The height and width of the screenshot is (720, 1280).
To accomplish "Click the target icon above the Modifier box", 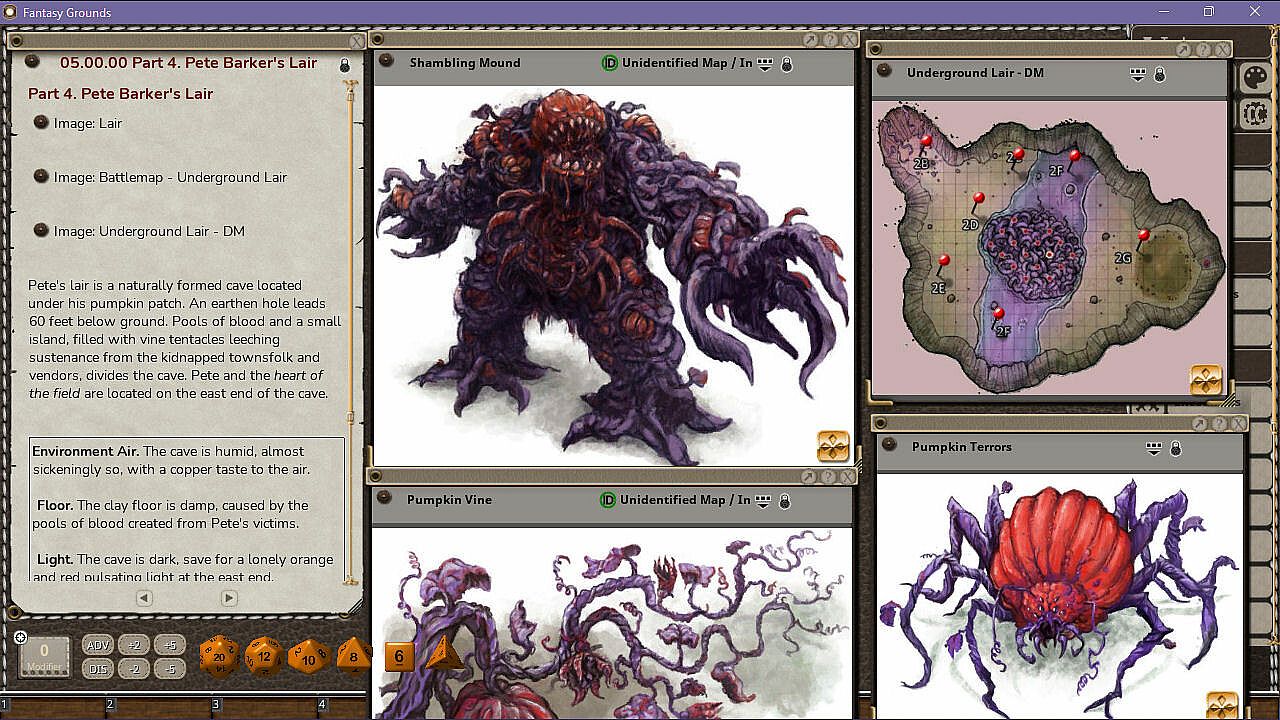I will click(20, 637).
